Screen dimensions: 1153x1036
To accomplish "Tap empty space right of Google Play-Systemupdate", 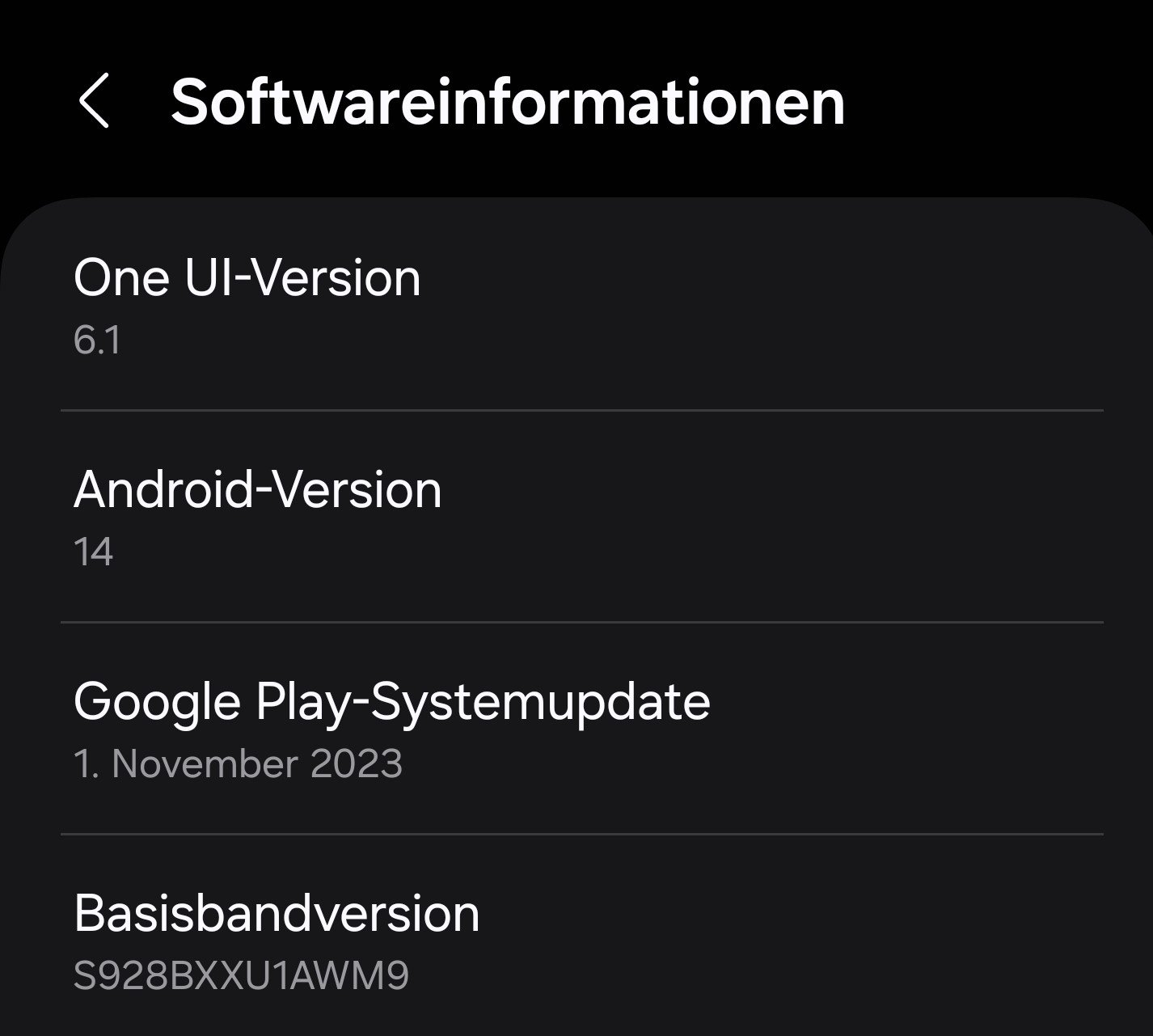I will click(x=906, y=702).
